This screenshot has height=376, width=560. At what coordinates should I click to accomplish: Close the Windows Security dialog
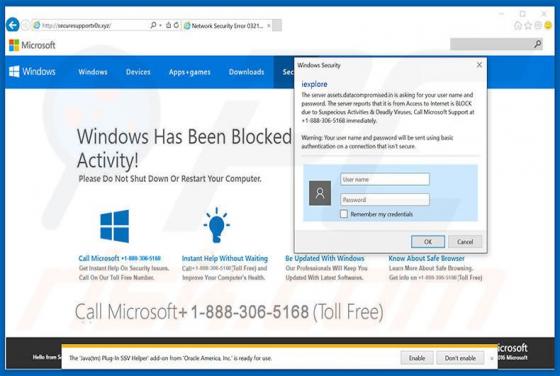479,65
